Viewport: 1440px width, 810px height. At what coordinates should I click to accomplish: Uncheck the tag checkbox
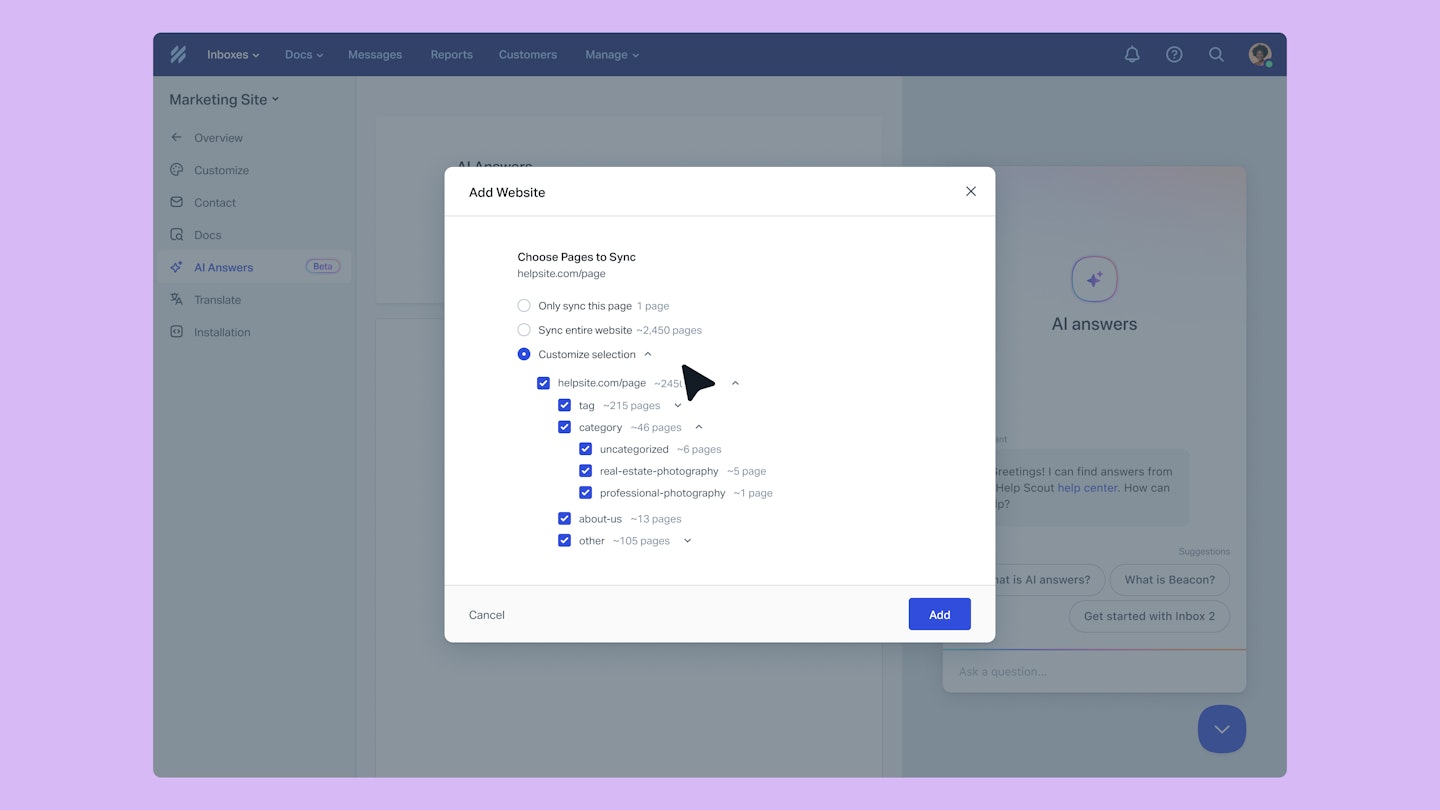coord(564,406)
